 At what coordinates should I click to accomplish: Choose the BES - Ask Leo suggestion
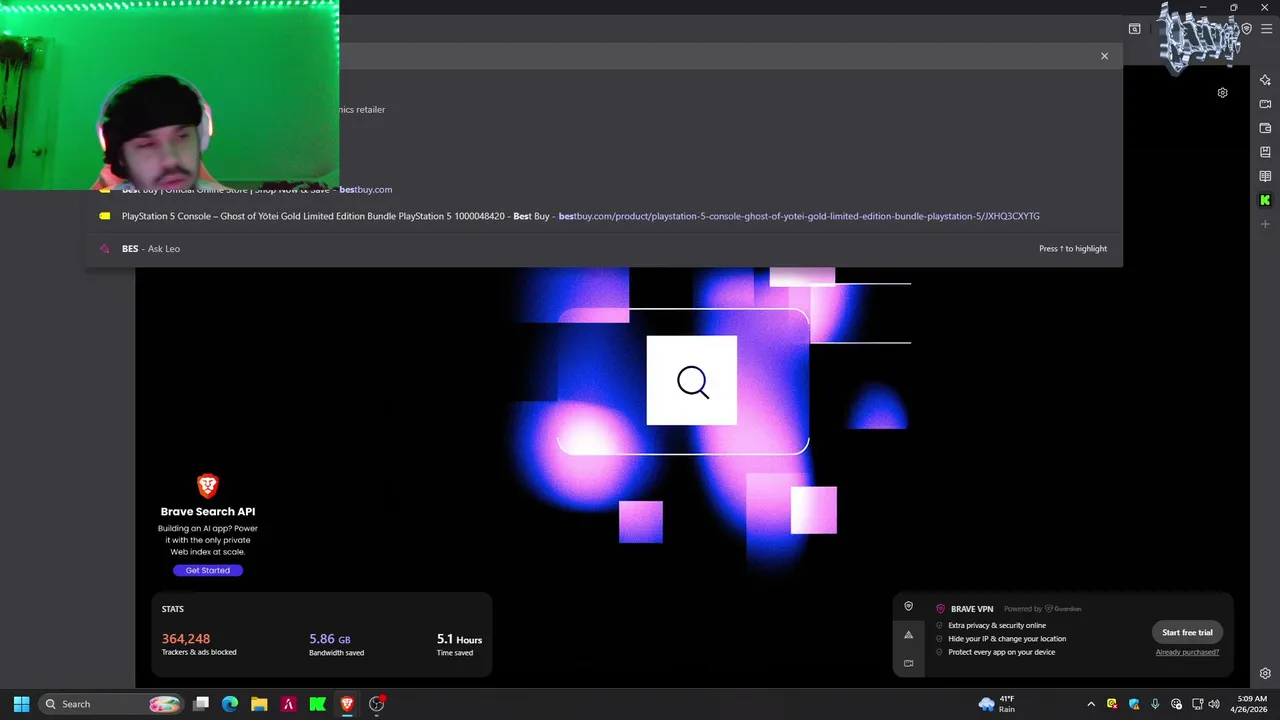click(x=604, y=248)
